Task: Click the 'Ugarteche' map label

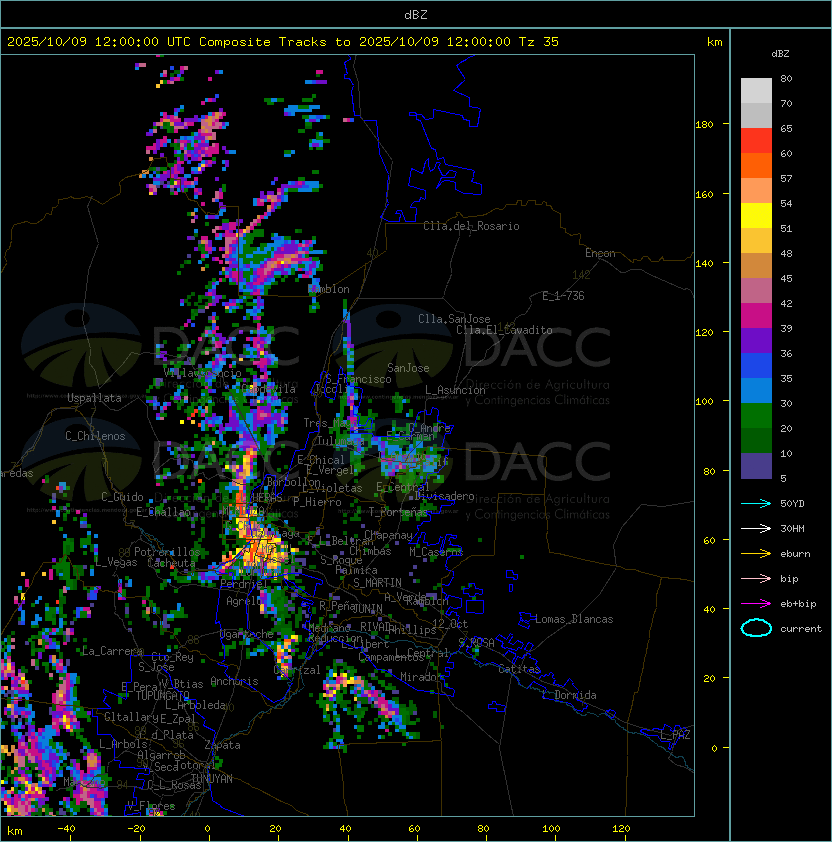Action: pos(246,634)
